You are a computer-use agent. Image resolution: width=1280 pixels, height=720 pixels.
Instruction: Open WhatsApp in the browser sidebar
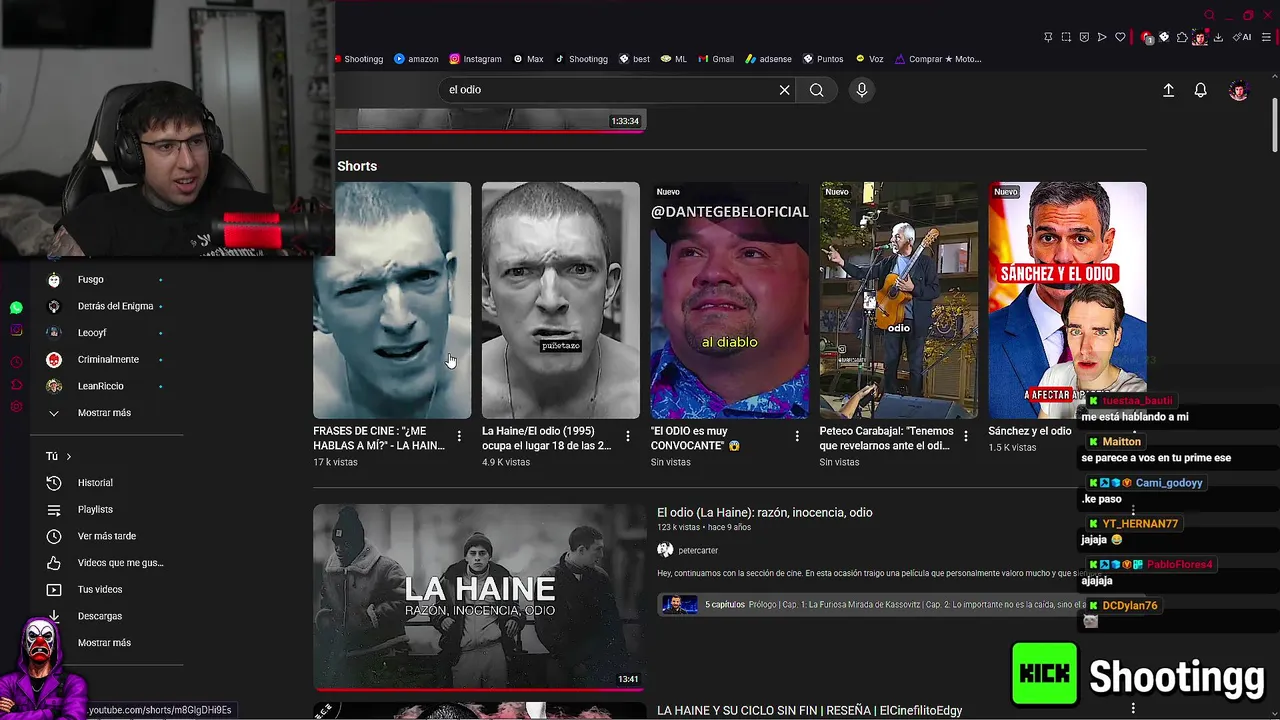[16, 308]
